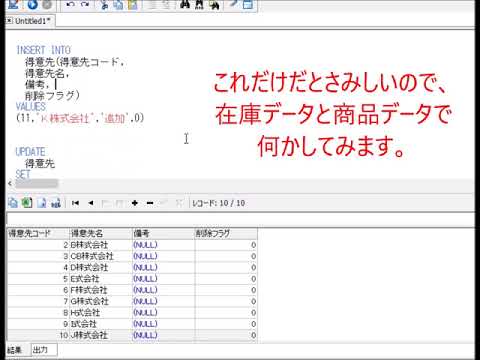
Task: Click the blue window icon at toolbar end
Action: 247,4
